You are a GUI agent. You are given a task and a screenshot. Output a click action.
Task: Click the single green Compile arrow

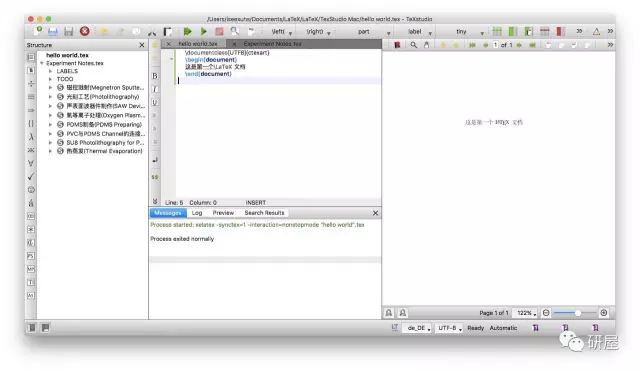coord(203,31)
